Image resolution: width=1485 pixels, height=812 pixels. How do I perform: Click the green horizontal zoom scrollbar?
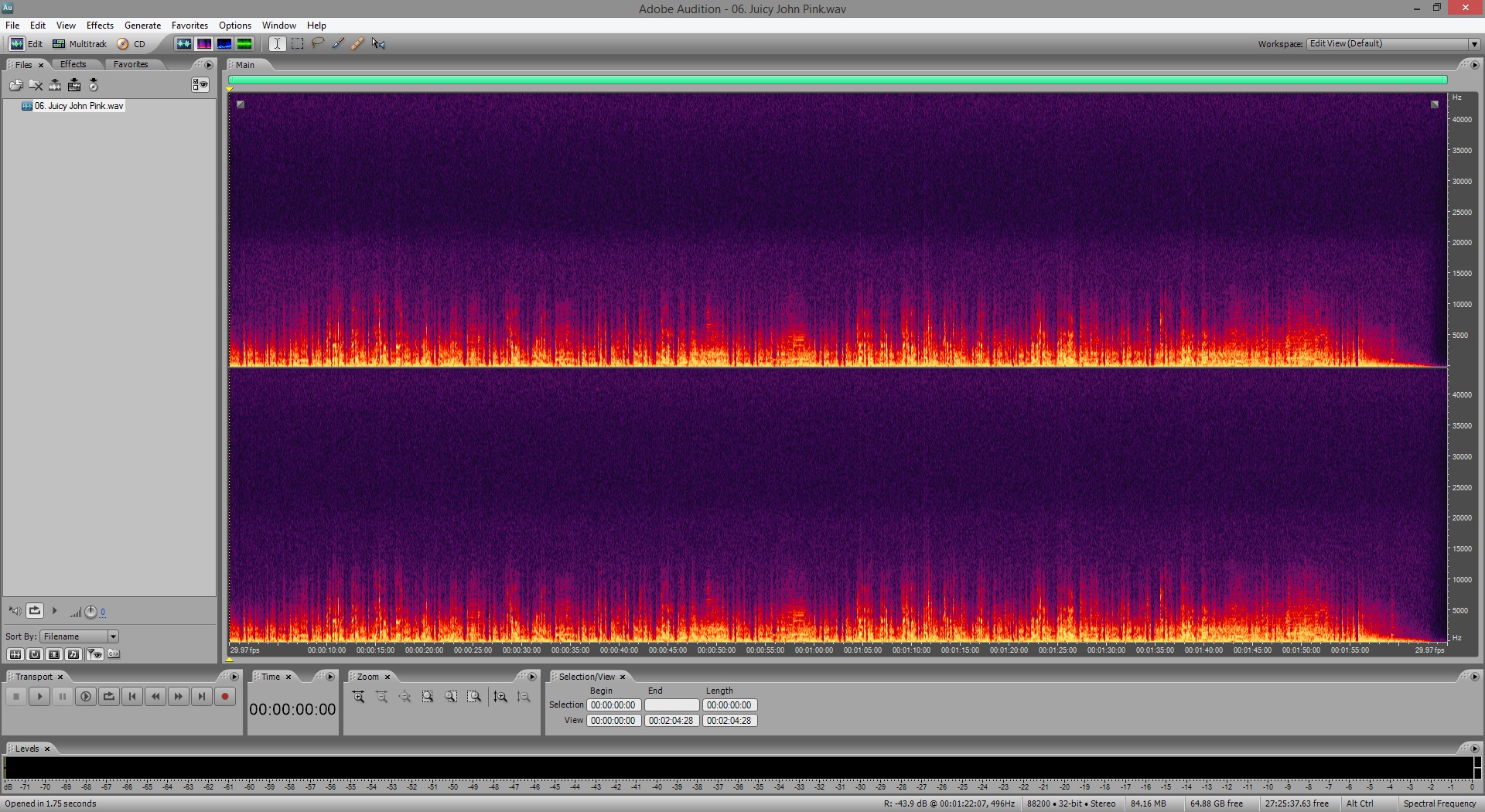838,80
